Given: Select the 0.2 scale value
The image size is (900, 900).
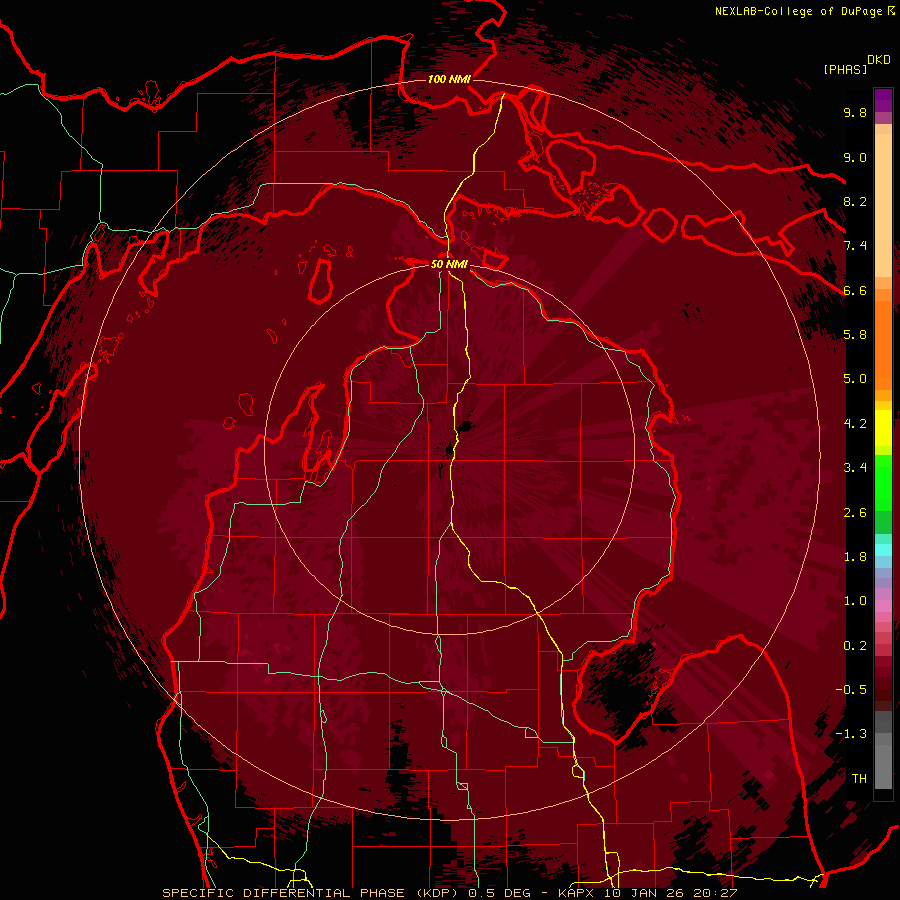Looking at the screenshot, I should pyautogui.click(x=855, y=645).
